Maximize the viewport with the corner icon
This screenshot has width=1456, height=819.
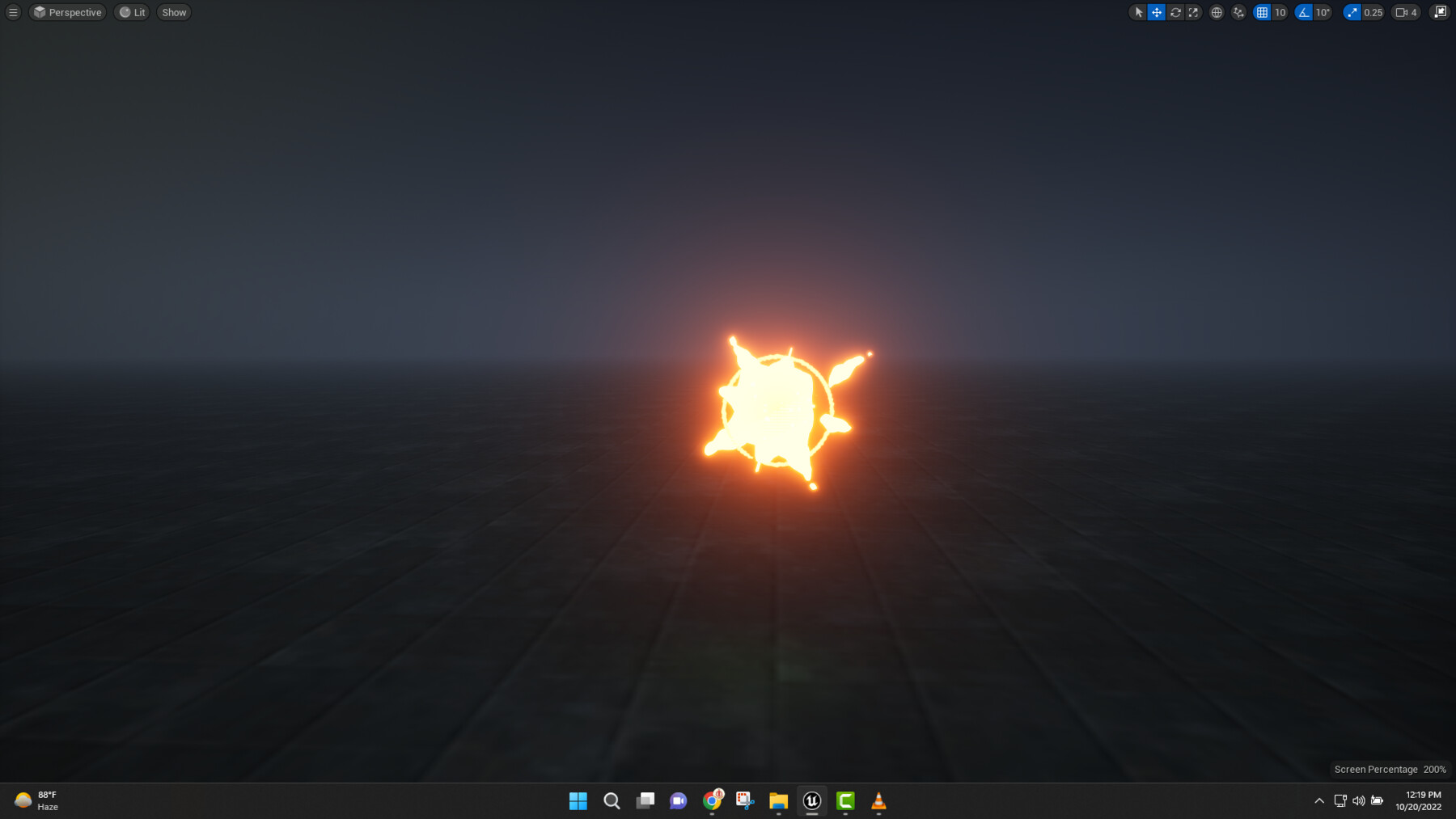[x=1440, y=12]
